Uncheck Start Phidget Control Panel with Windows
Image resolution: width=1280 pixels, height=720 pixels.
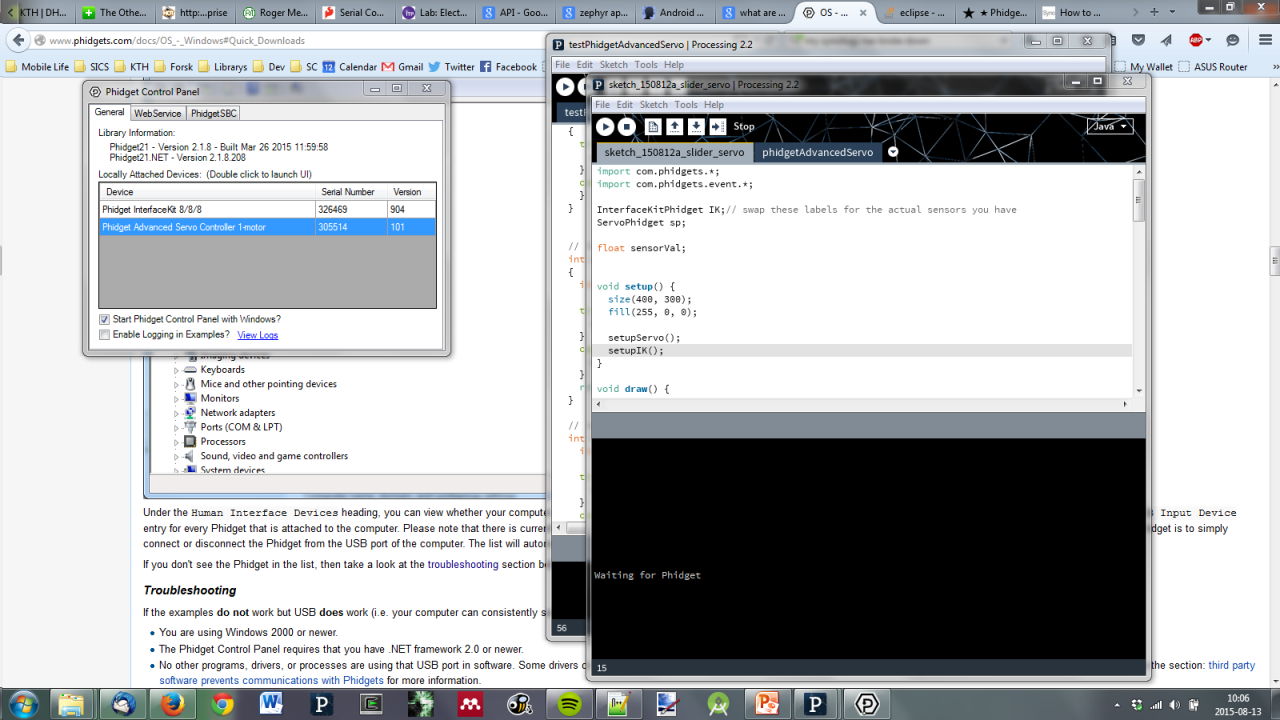click(105, 320)
